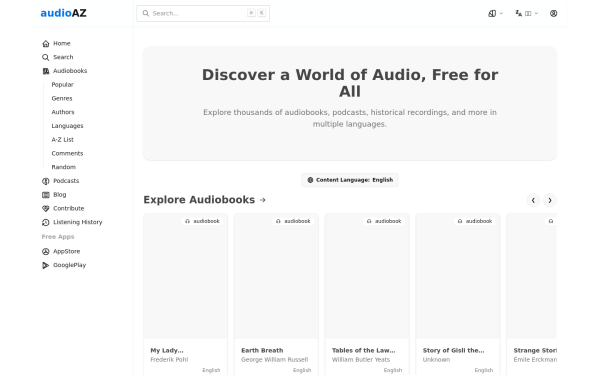Click audiobook badge on My Lady card
600x375 pixels.
[202, 221]
